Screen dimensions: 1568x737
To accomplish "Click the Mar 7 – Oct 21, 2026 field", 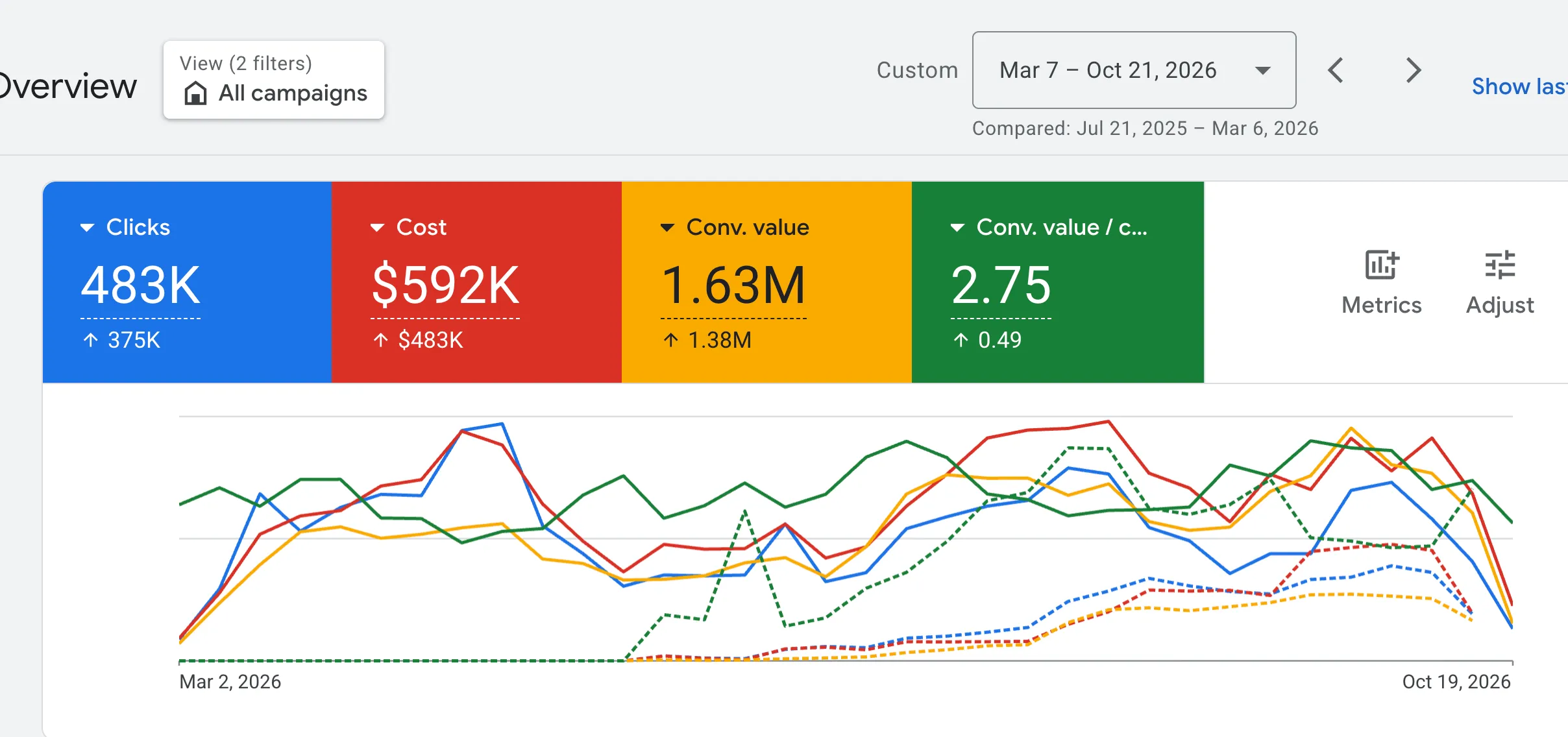I will tap(1134, 70).
